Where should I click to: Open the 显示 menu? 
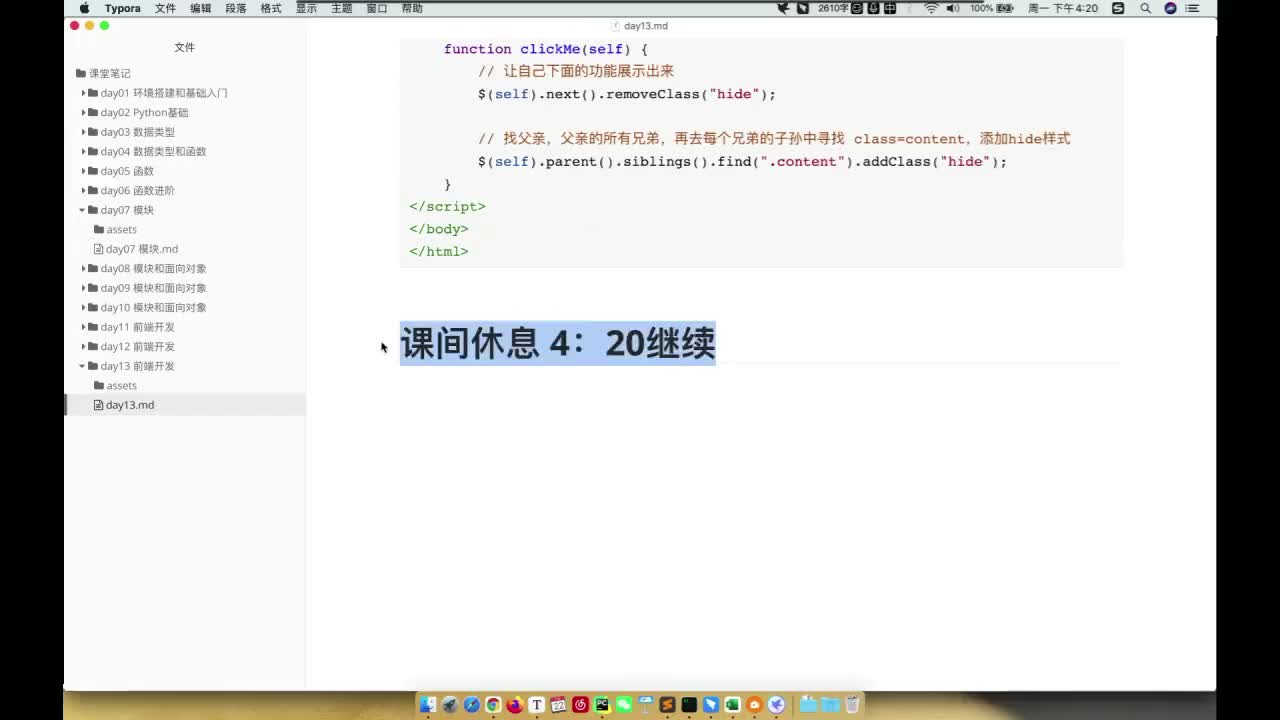(x=306, y=8)
